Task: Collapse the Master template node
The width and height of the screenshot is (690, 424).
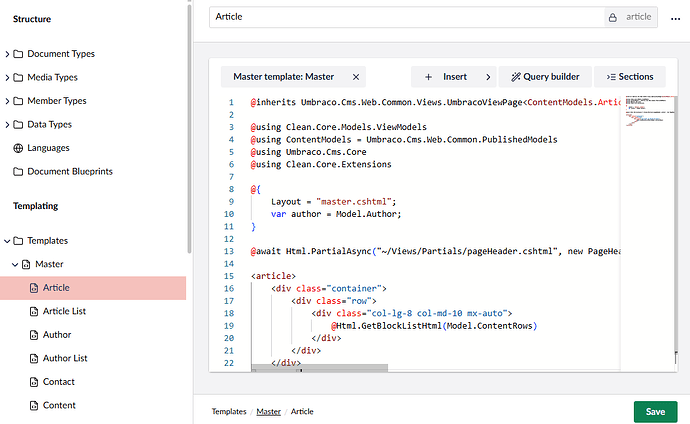Action: [15, 264]
